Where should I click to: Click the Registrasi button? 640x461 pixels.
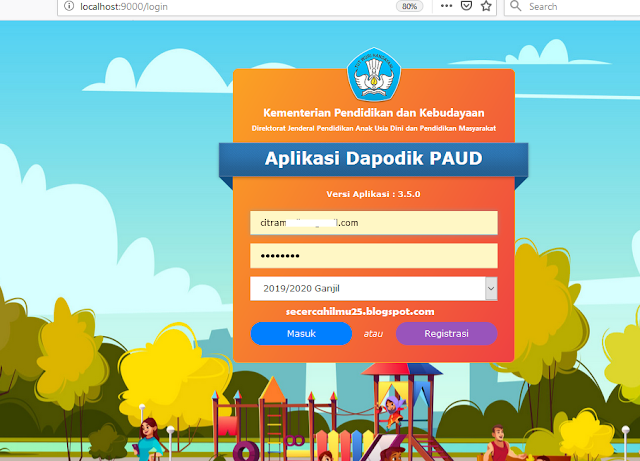click(x=447, y=334)
